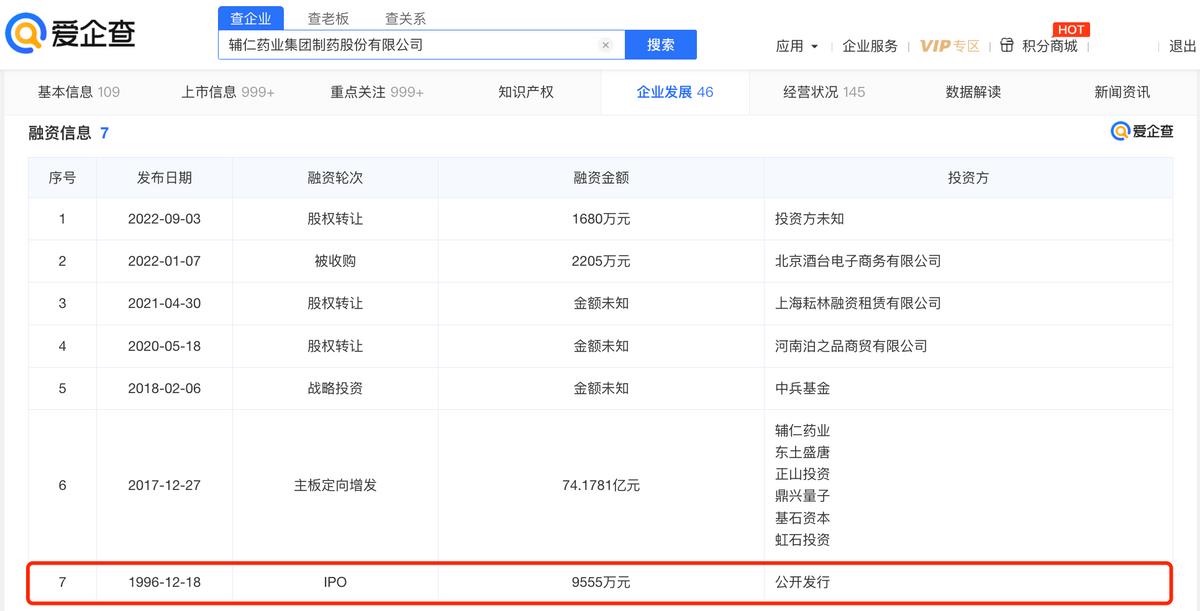Viewport: 1200px width, 611px height.
Task: Clear the search box text
Action: (605, 45)
